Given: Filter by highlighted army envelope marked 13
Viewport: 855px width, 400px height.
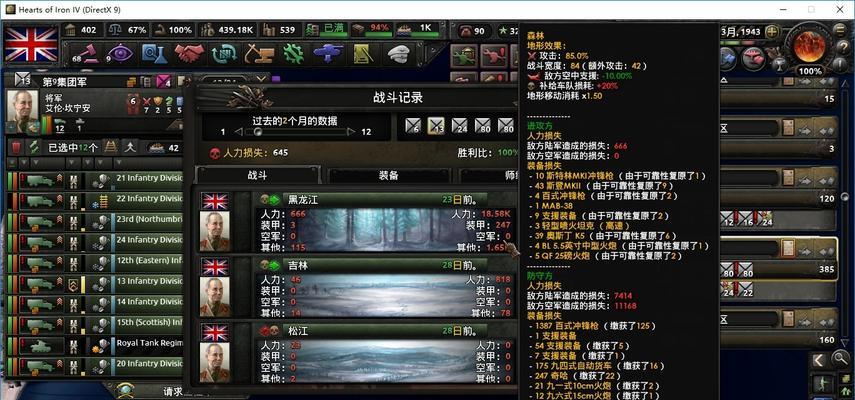Looking at the screenshot, I should (436, 126).
